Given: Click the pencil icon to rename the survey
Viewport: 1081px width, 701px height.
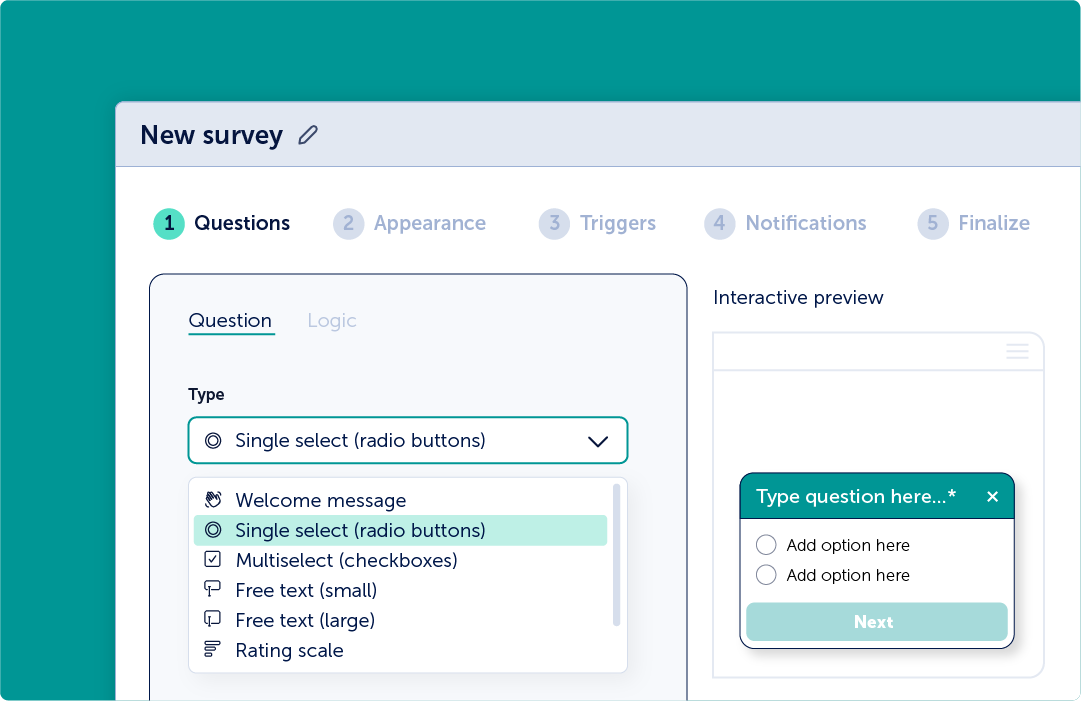Looking at the screenshot, I should tap(308, 134).
